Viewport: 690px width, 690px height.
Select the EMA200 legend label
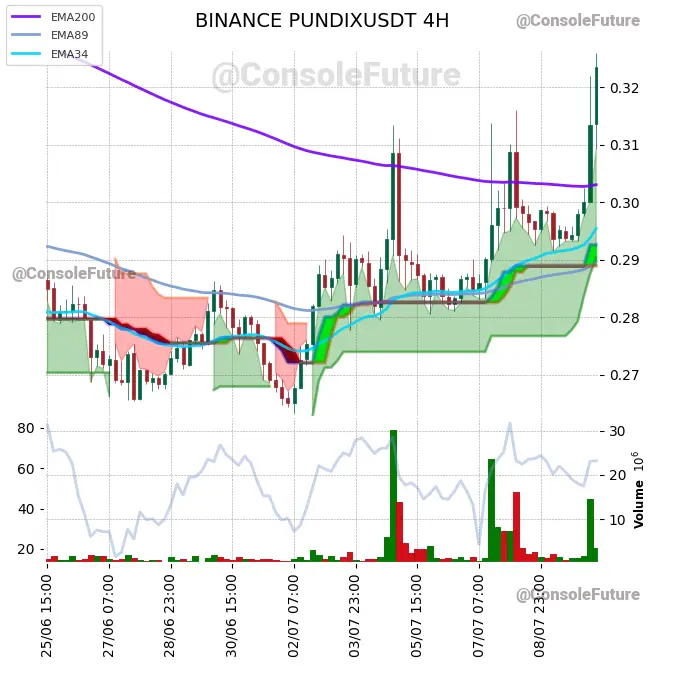[73, 17]
